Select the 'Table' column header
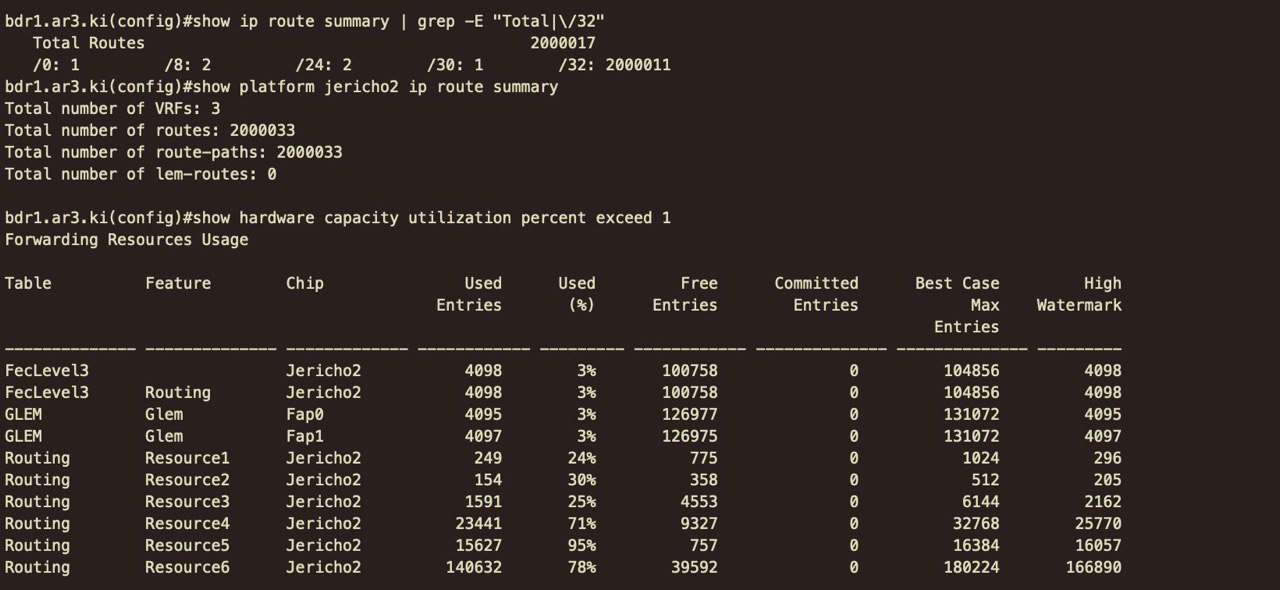Viewport: 1280px width, 590px height. click(28, 283)
